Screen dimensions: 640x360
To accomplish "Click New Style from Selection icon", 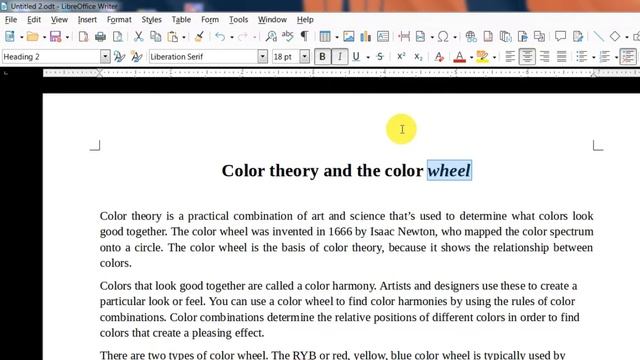I will [x=136, y=57].
